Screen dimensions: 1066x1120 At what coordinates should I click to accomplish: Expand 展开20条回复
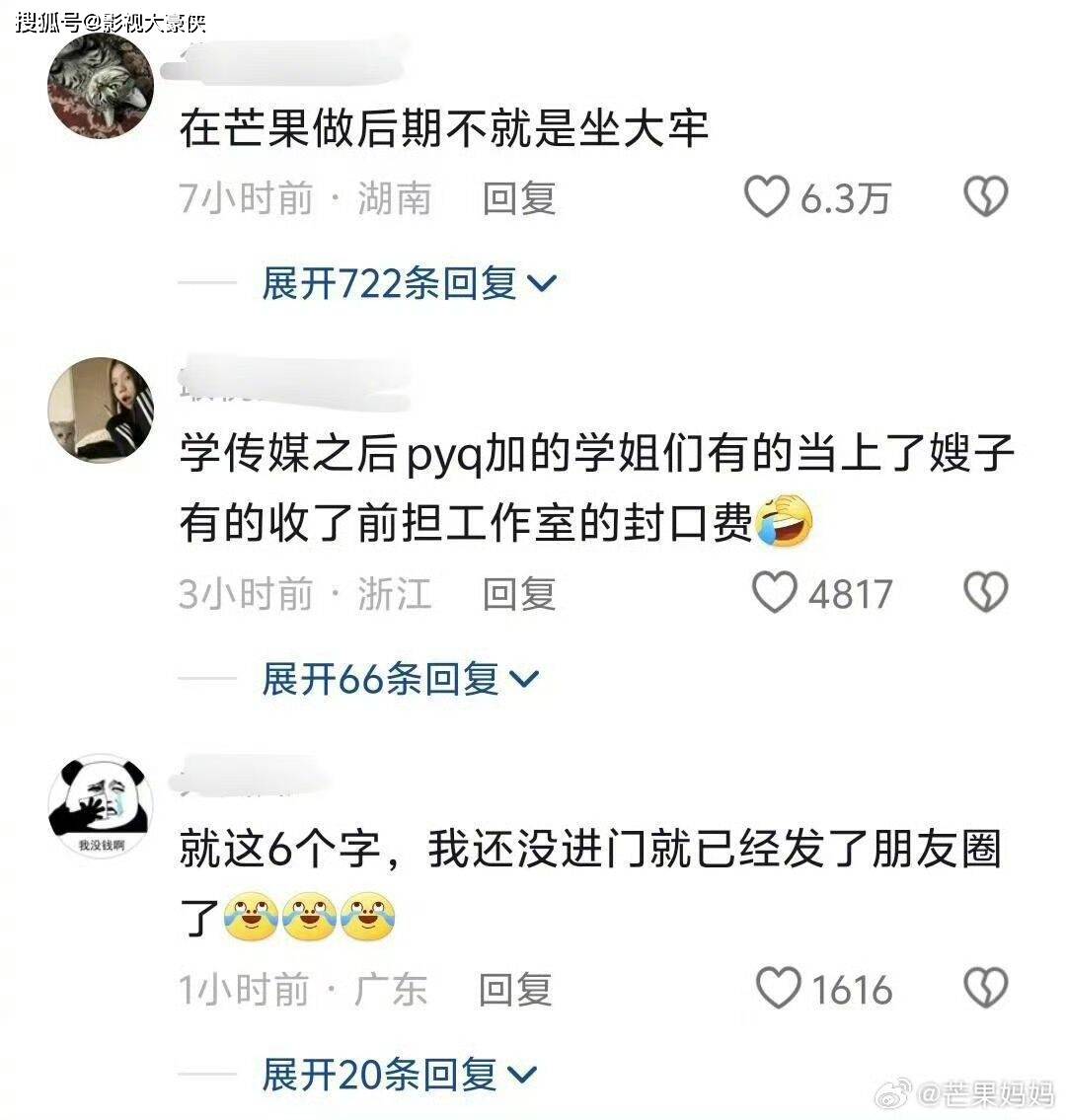(x=400, y=1075)
